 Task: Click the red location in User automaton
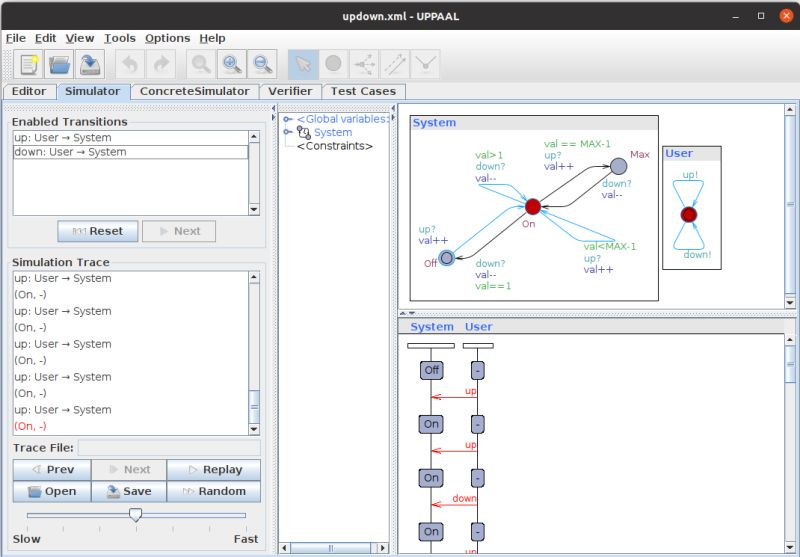[x=689, y=214]
